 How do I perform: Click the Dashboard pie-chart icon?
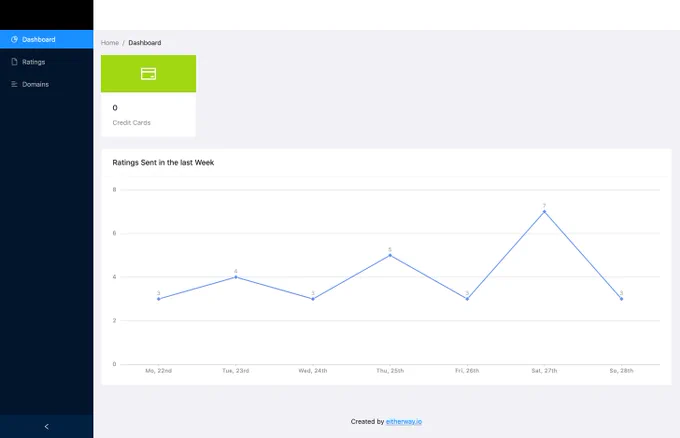tap(14, 39)
